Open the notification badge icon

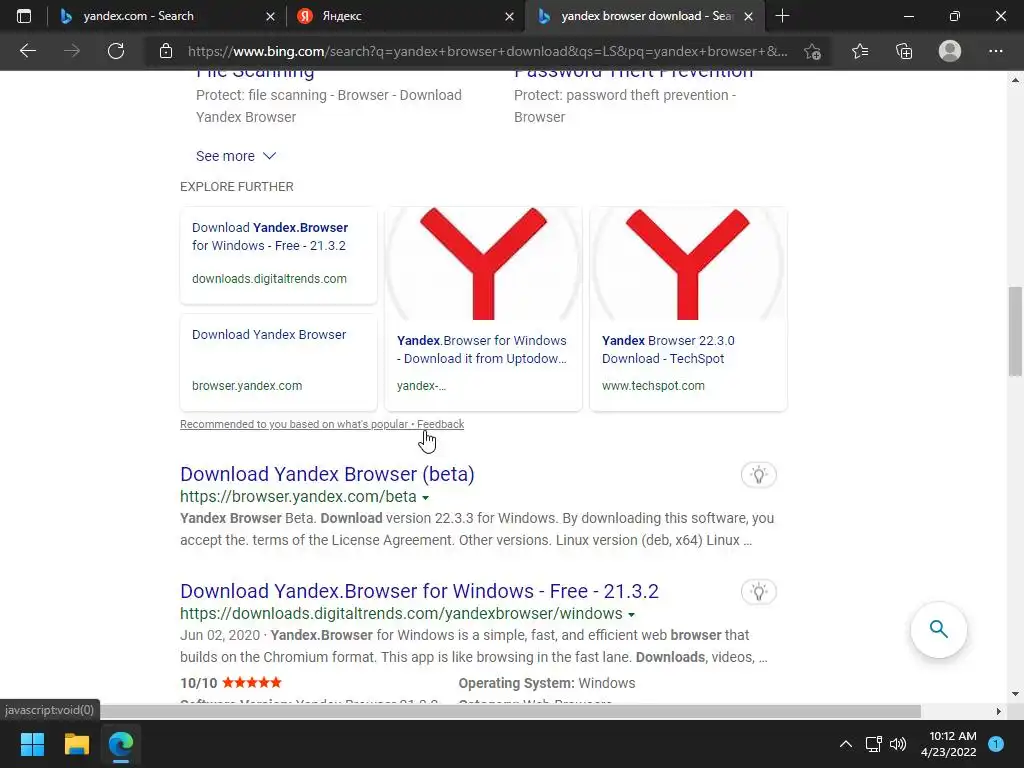pyautogui.click(x=996, y=744)
